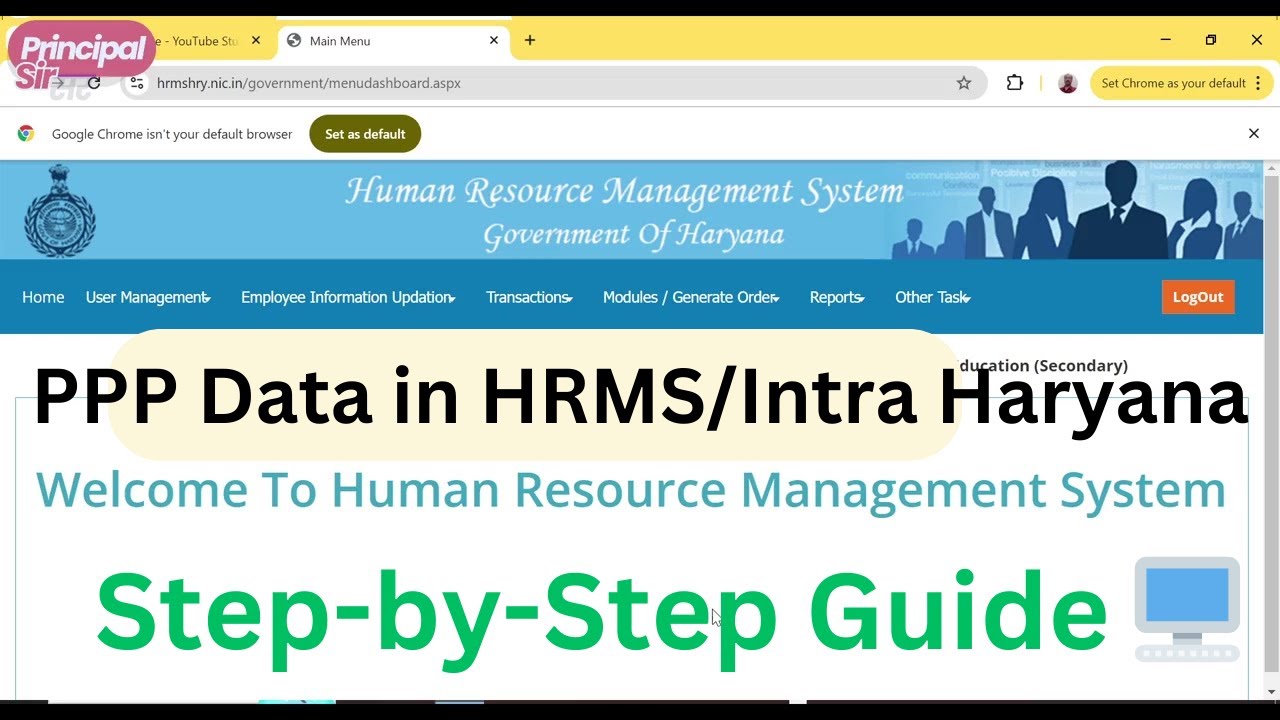Switch to the Main Menu tab

[392, 41]
